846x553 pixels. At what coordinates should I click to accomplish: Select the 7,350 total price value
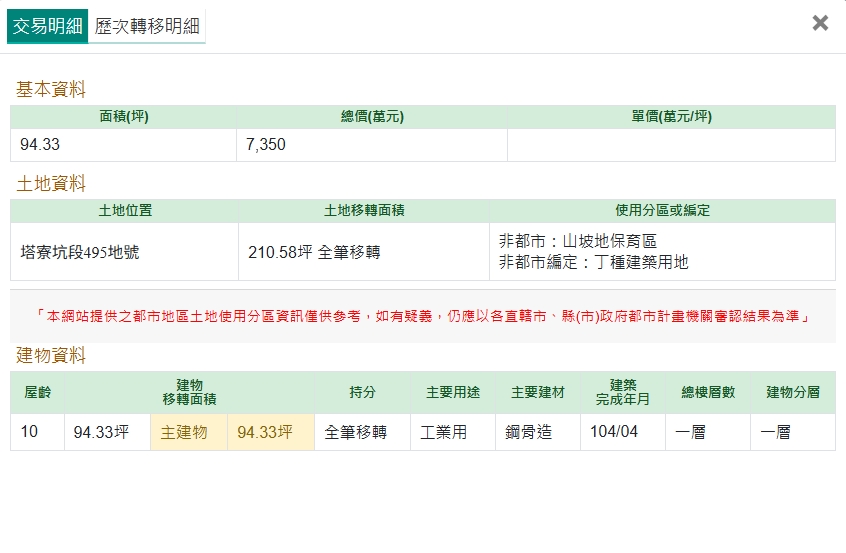266,145
